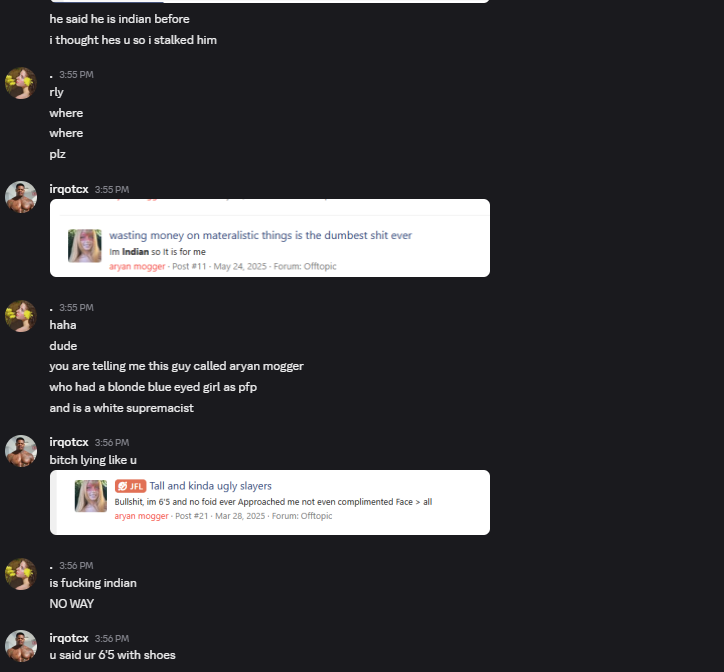Click dot user's avatar next to 'haha' message
Viewport: 724px width, 672px height.
click(x=21, y=316)
